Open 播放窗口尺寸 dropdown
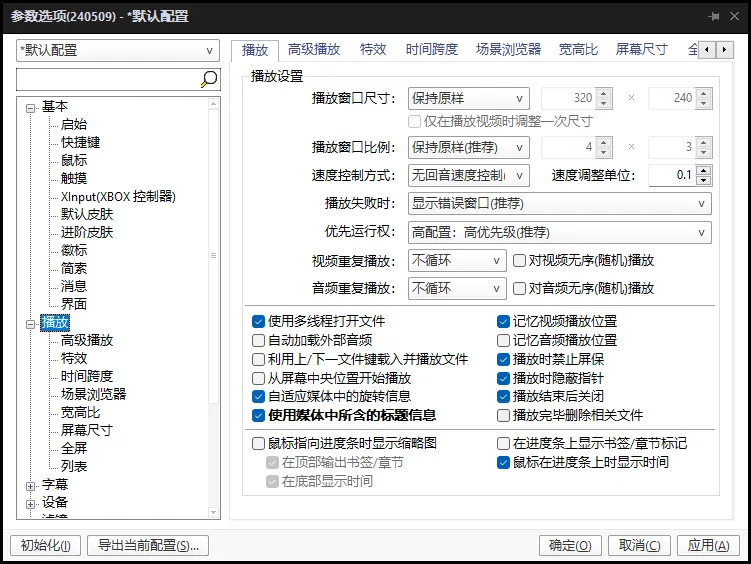 (x=468, y=99)
